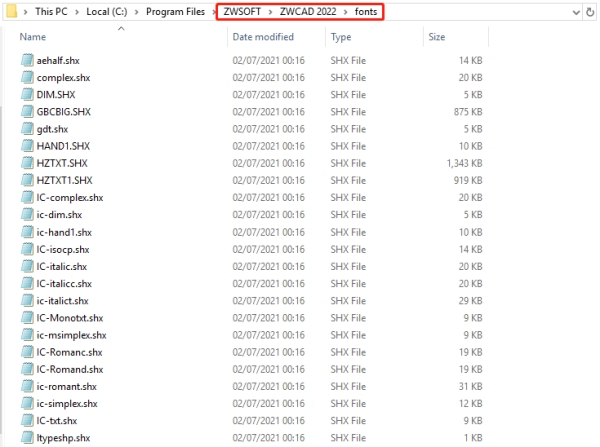
Task: Click the IC-italic.shx file icon
Action: point(27,266)
